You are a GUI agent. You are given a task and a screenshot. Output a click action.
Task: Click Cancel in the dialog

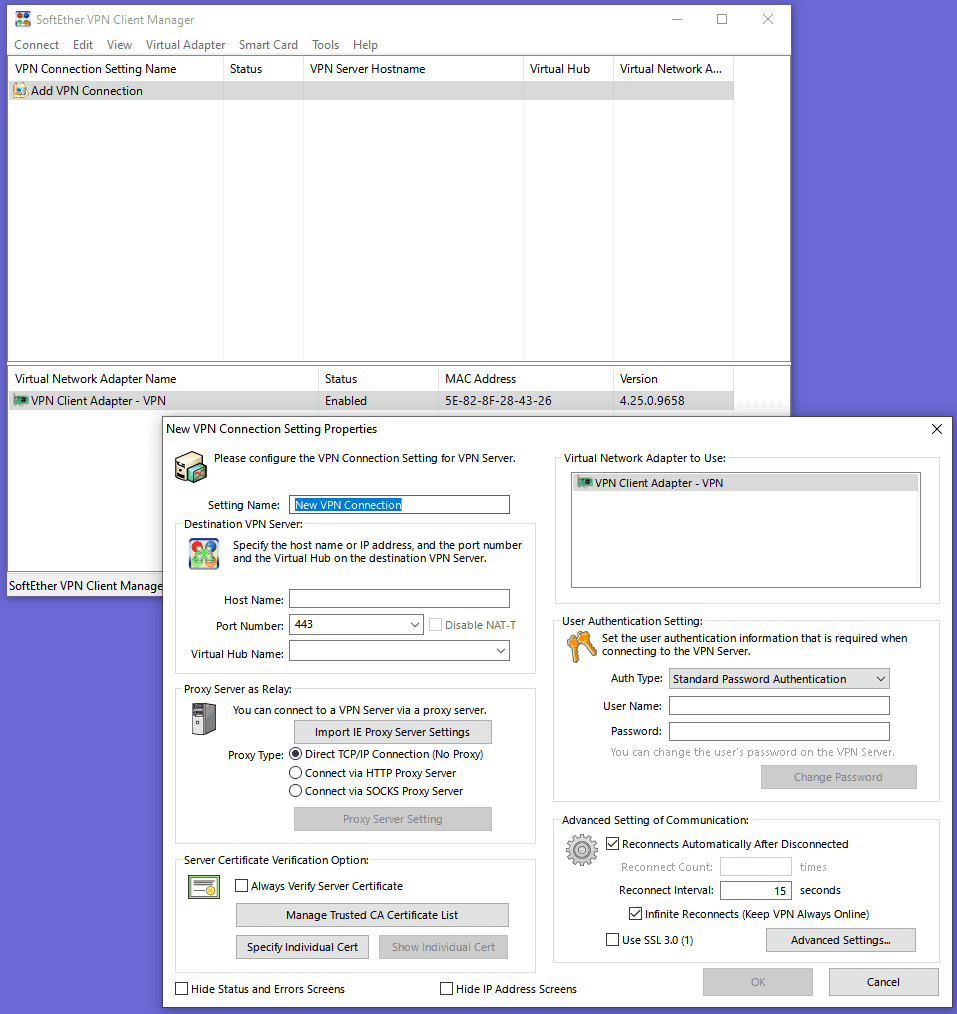[x=883, y=982]
